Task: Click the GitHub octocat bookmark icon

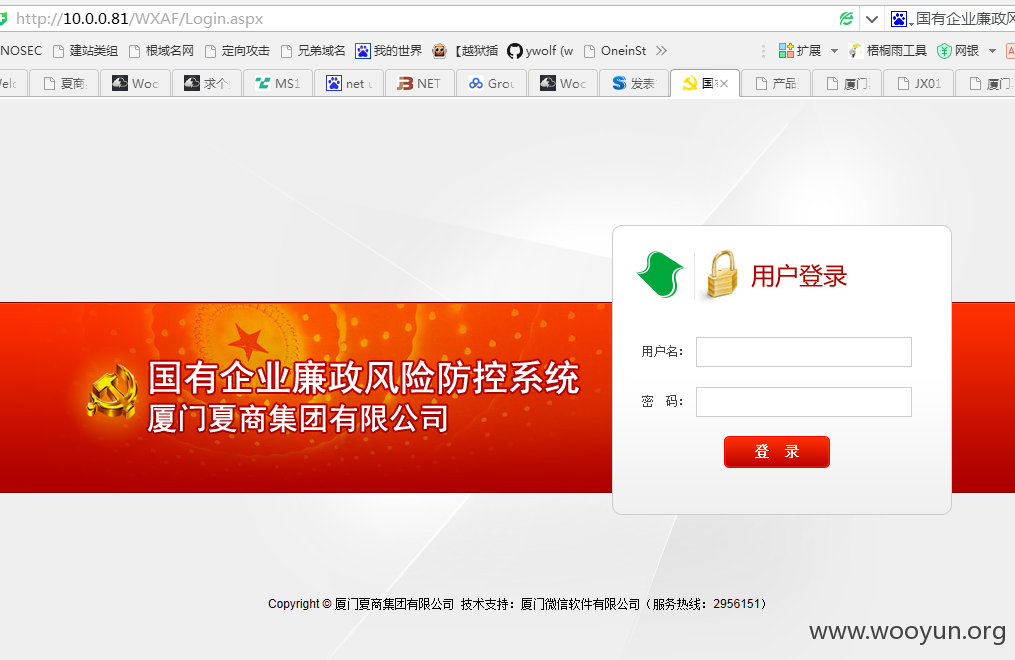Action: tap(515, 50)
